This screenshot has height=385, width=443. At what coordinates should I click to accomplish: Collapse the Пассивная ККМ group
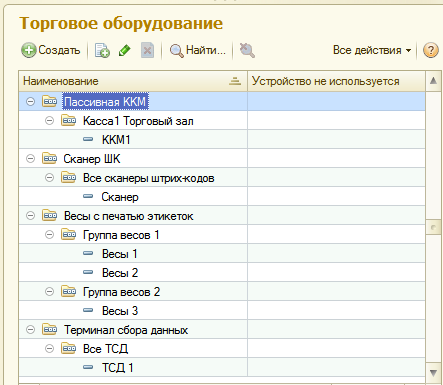pos(30,102)
